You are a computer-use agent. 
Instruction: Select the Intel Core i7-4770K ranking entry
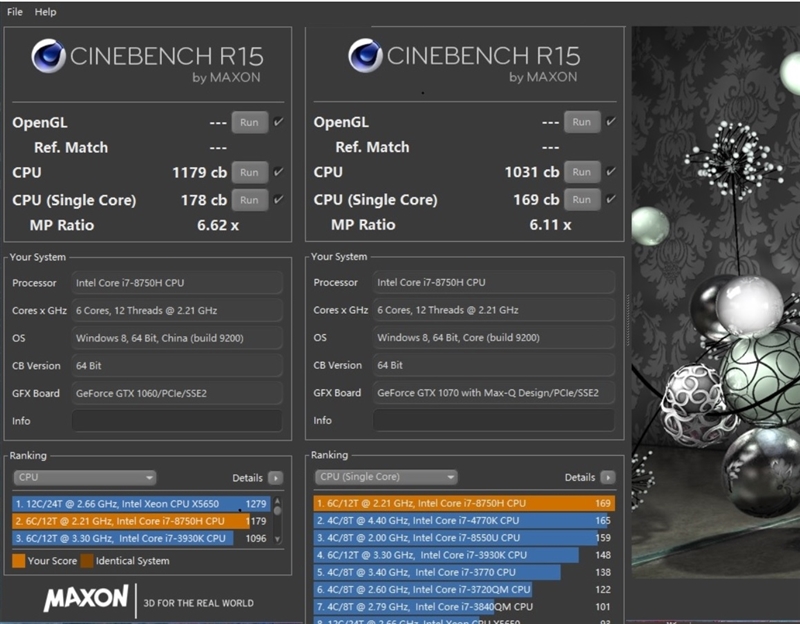[x=460, y=520]
